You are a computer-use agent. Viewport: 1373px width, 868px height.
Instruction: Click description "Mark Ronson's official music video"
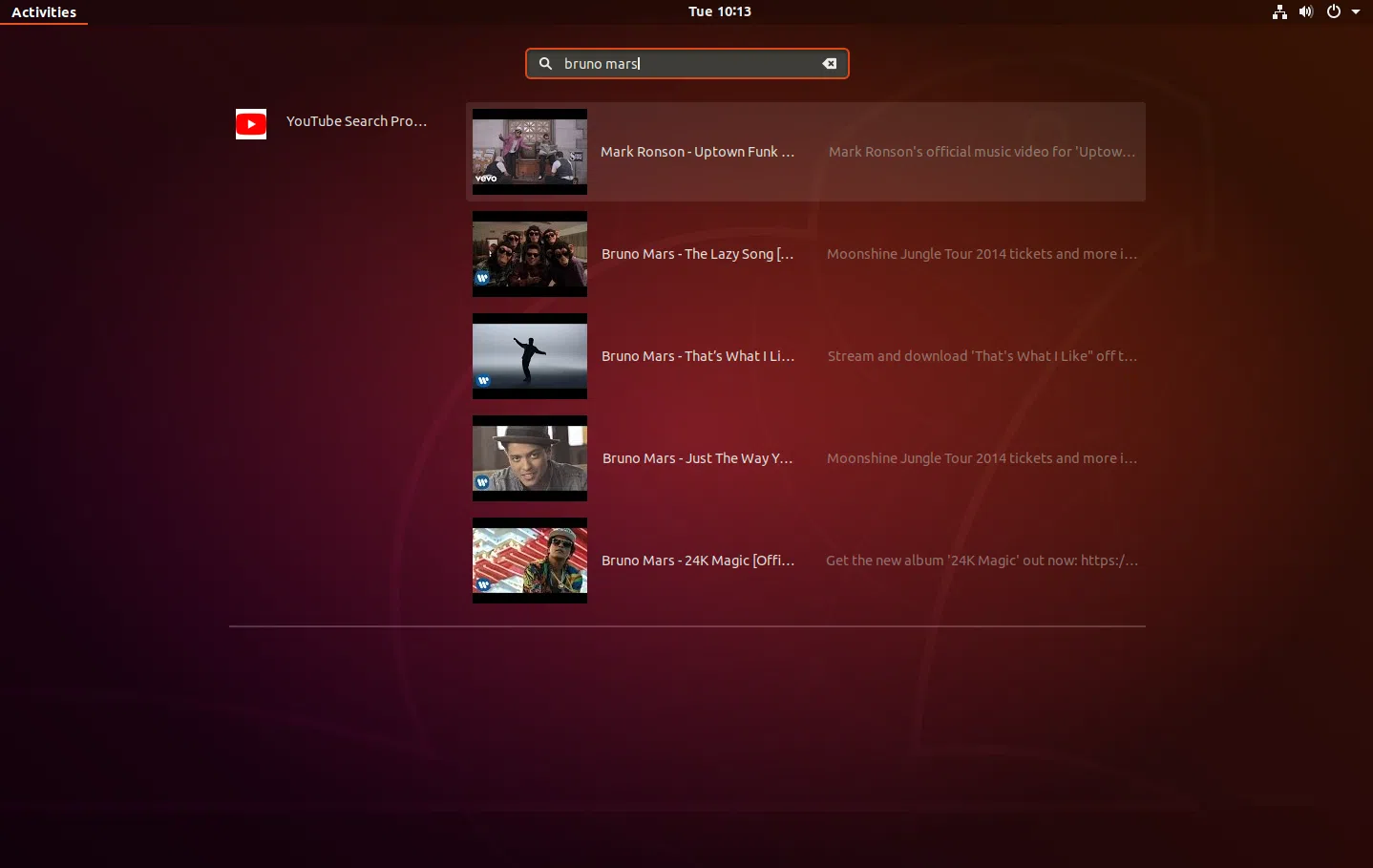[982, 152]
